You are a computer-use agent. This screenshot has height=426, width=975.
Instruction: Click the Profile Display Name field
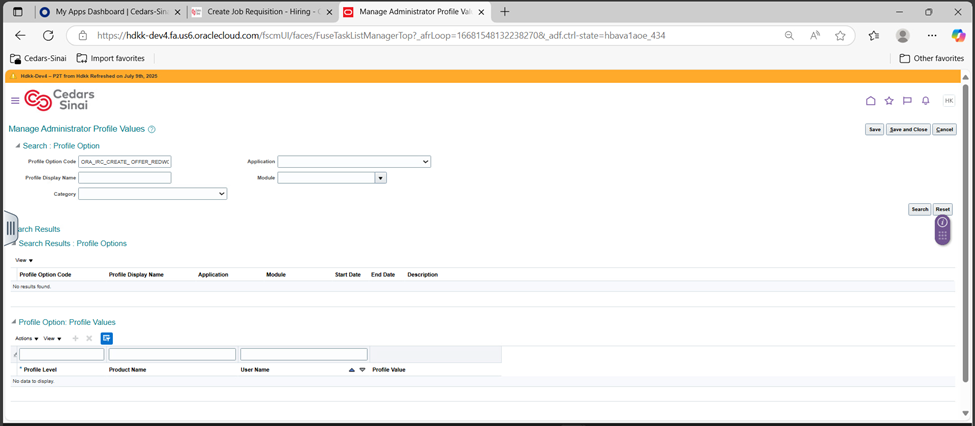point(124,178)
